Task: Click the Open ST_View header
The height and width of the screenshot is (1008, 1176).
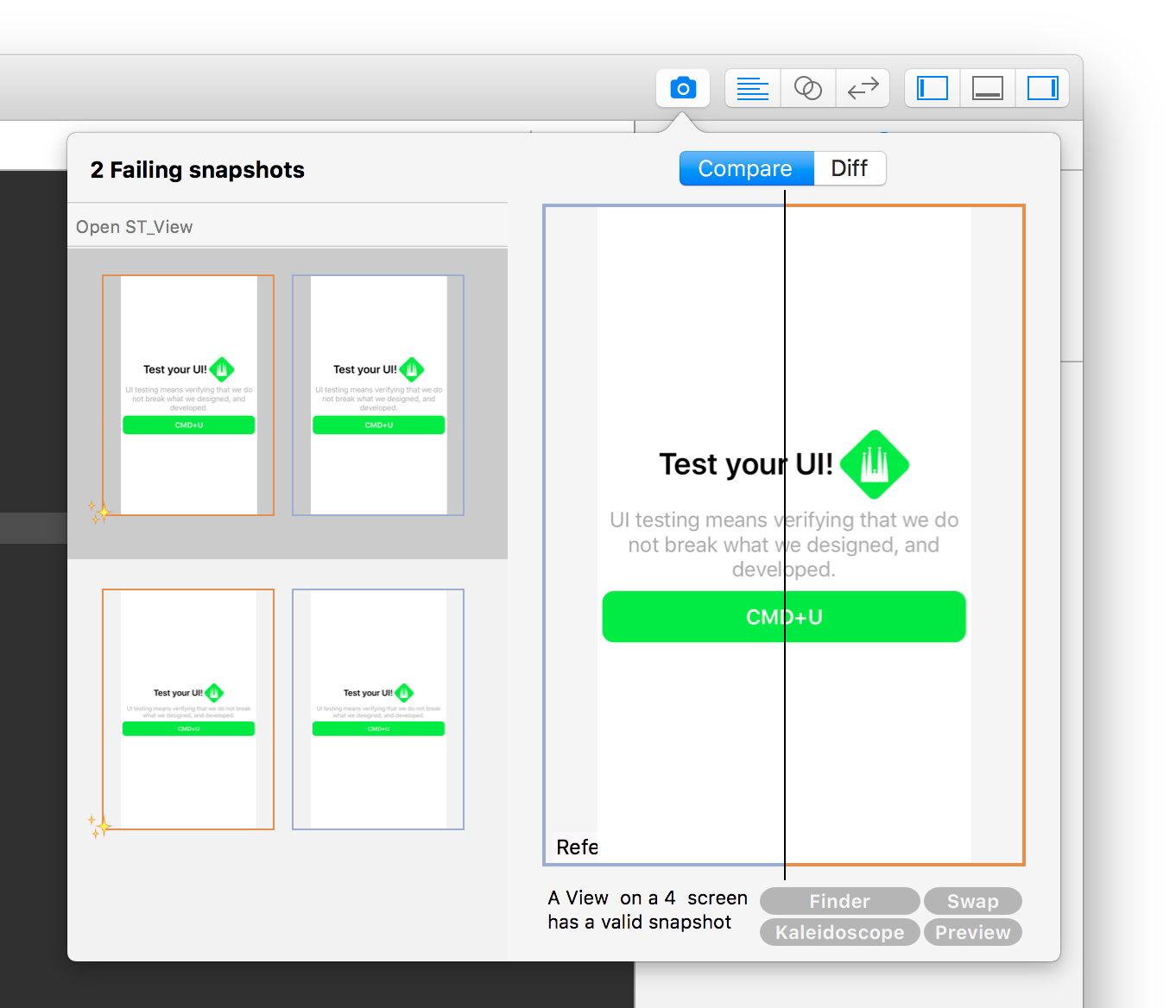Action: click(x=135, y=227)
